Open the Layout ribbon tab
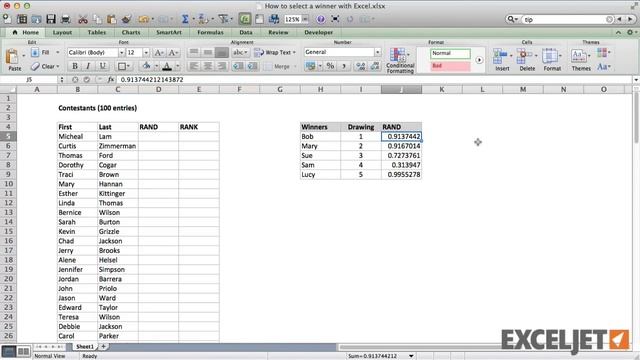The width and height of the screenshot is (640, 360). pyautogui.click(x=62, y=32)
